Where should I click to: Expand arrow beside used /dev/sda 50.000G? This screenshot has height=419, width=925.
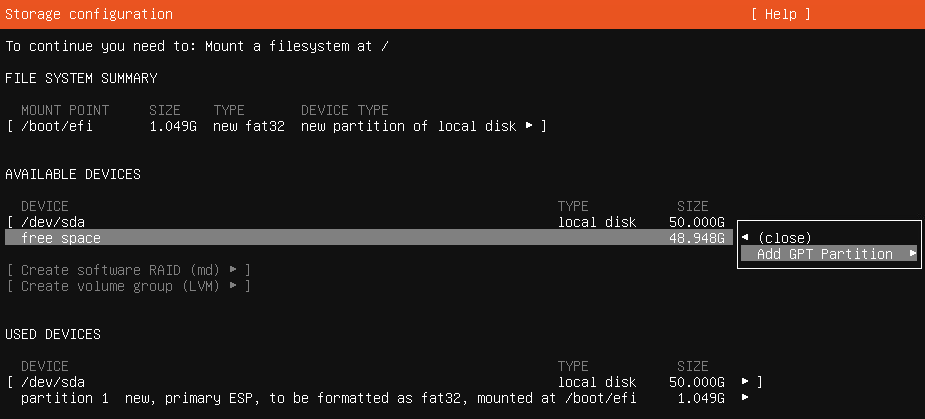tap(745, 381)
